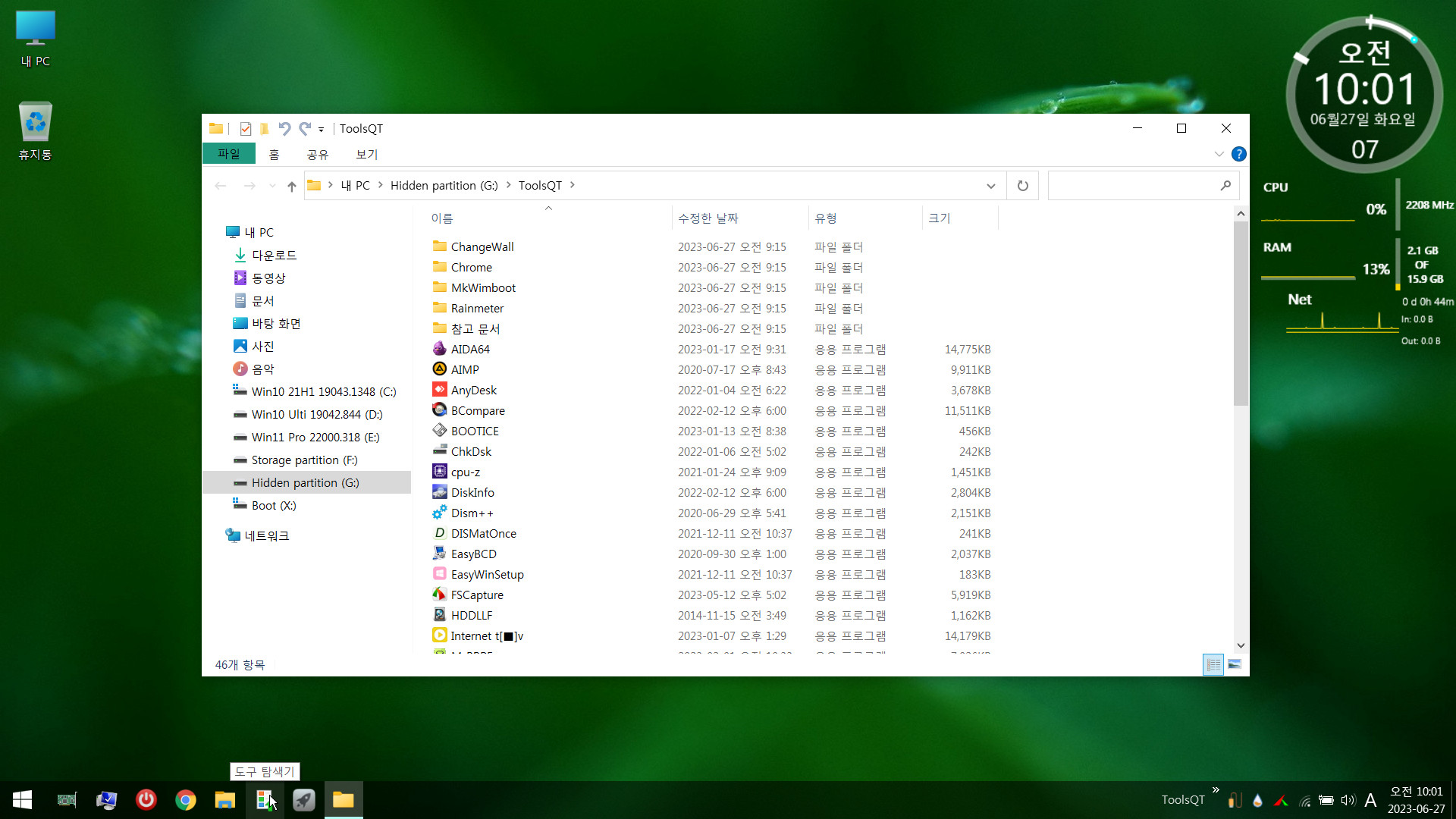Viewport: 1456px width, 819px height.
Task: Select the FSCapture icon
Action: coord(439,595)
